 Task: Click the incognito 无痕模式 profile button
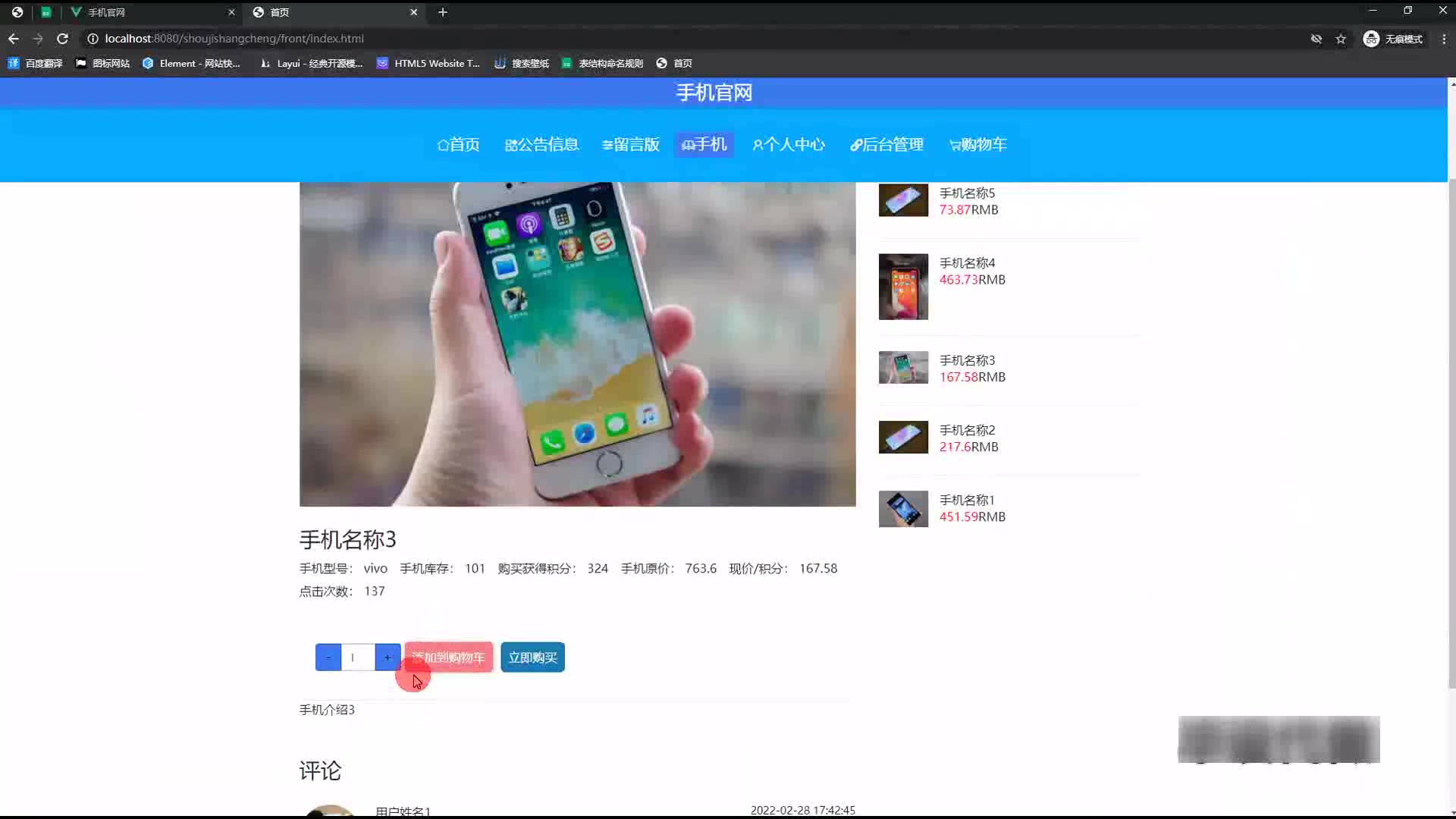click(1393, 39)
